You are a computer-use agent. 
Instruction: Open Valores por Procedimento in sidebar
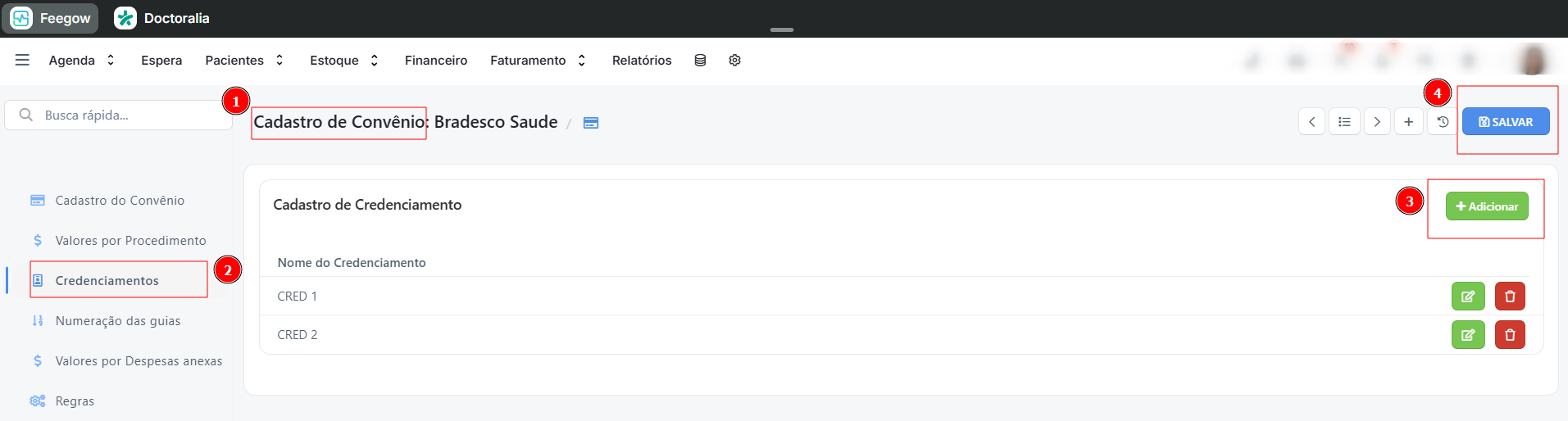119,241
